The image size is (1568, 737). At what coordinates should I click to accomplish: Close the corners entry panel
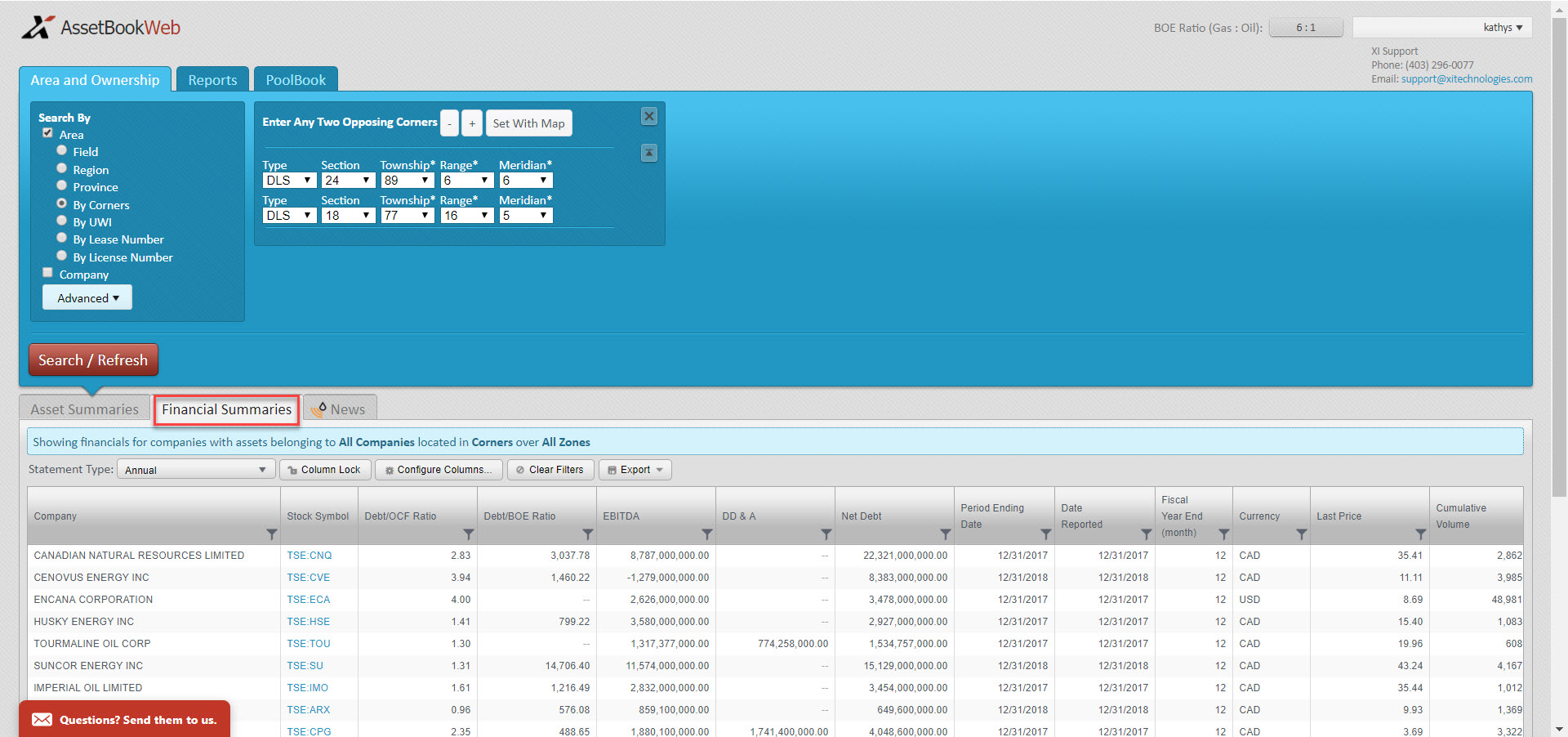(649, 116)
